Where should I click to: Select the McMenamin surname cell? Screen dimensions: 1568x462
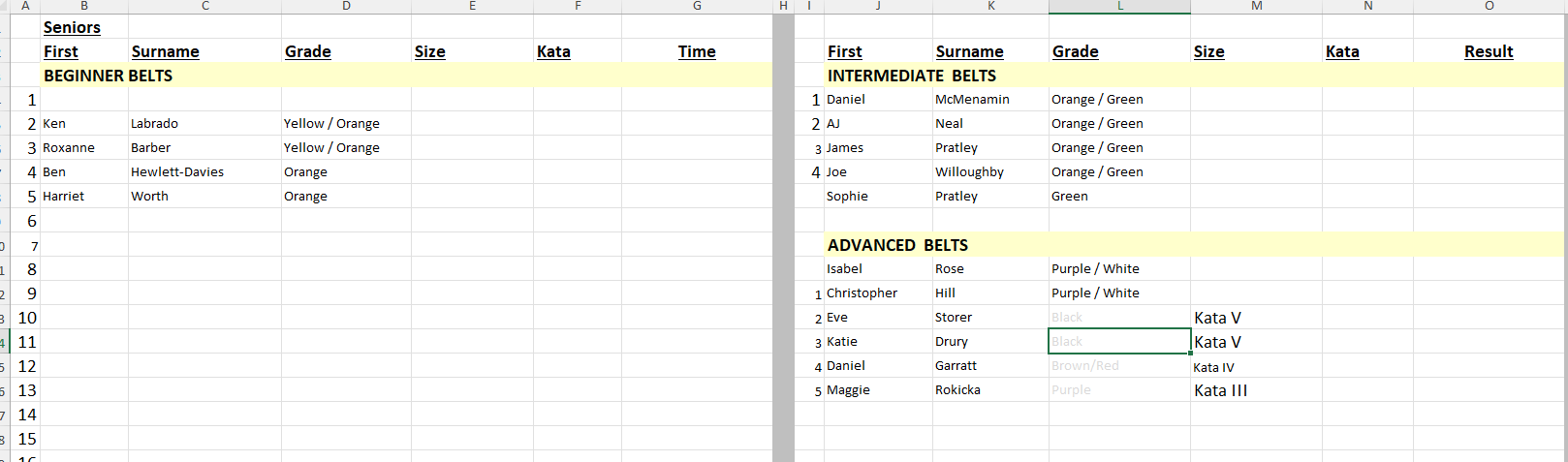[990, 100]
